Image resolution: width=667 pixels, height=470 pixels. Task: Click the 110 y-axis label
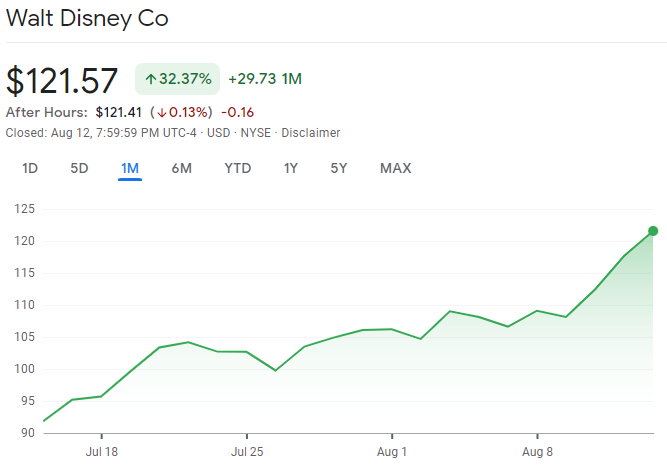(x=24, y=305)
